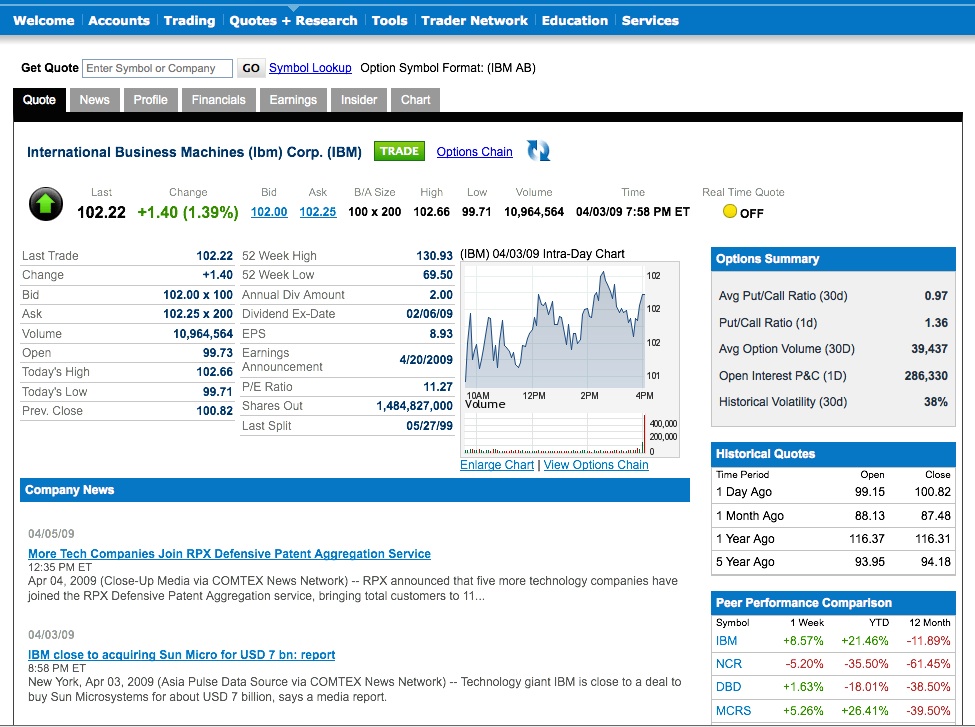Click the IBM intra-day price chart
This screenshot has height=727, width=975.
pyautogui.click(x=555, y=326)
